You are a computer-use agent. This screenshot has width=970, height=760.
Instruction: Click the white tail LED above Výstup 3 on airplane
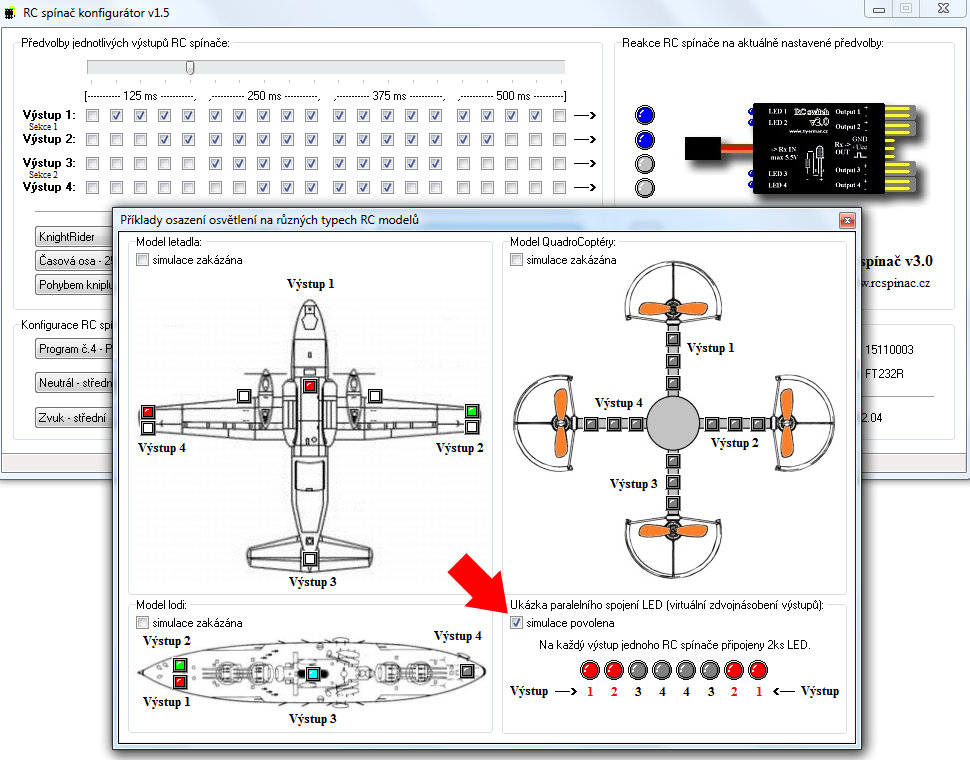311,558
